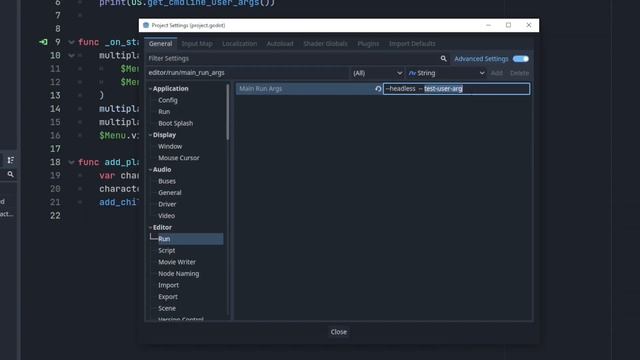Select Export under Editor
640x360 pixels.
(x=168, y=297)
